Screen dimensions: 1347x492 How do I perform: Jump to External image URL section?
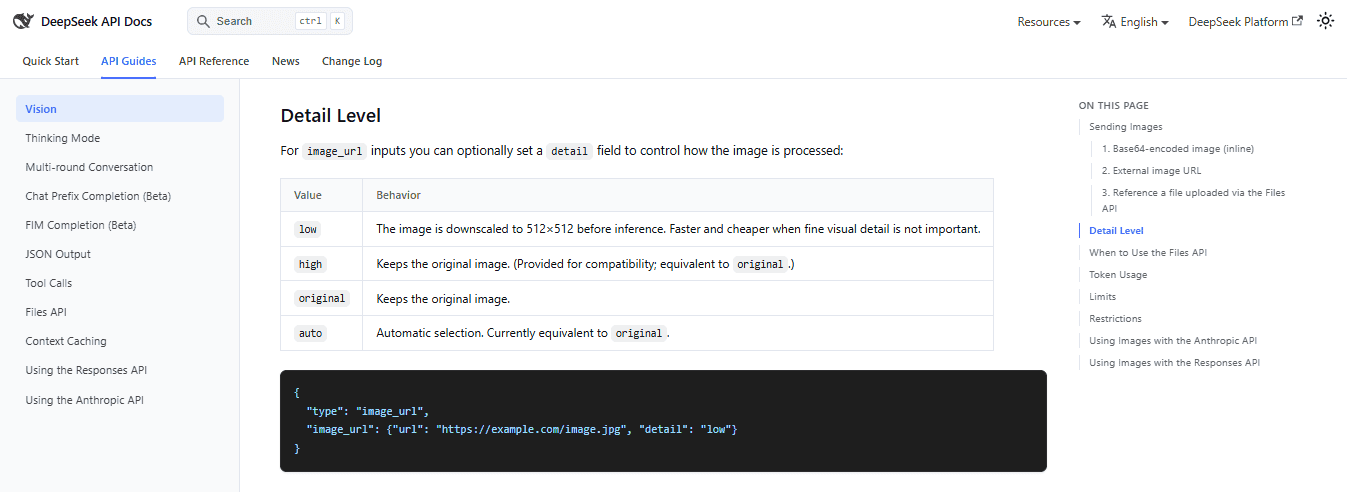pyautogui.click(x=1152, y=171)
